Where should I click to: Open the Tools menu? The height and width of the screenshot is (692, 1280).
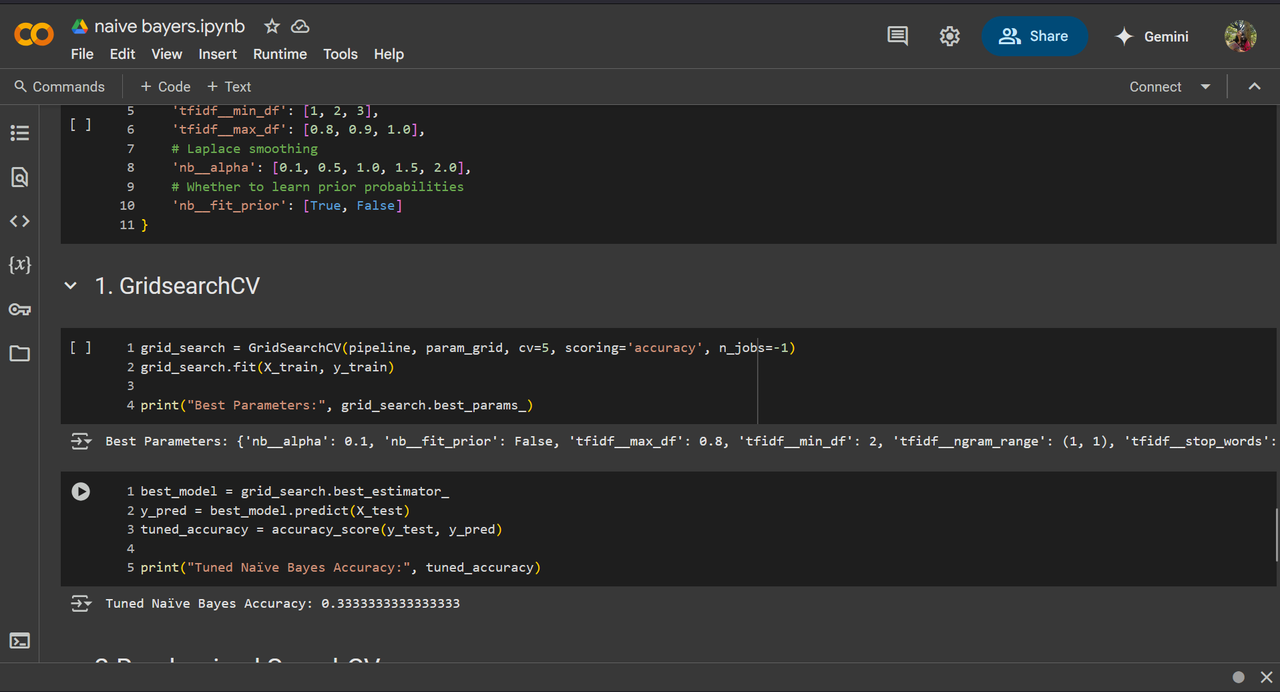click(340, 54)
